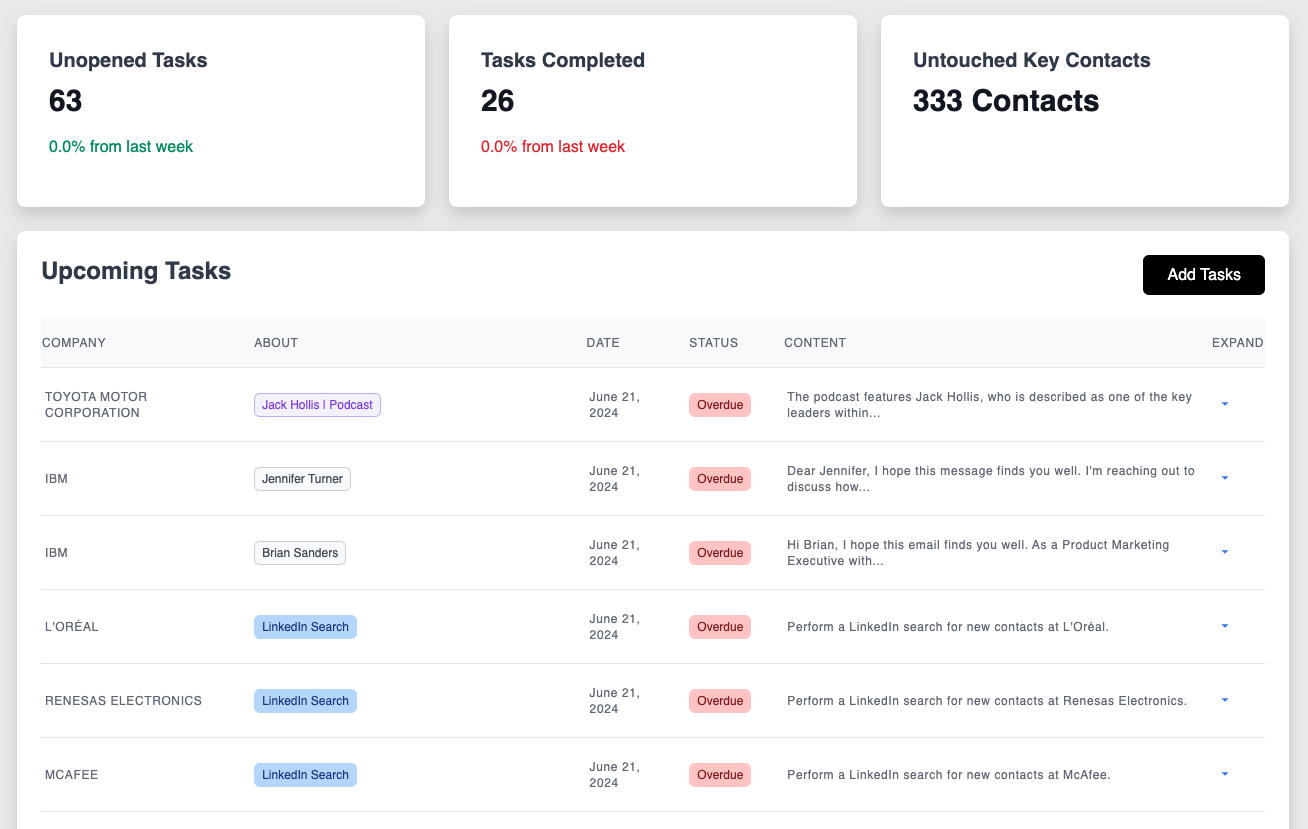Image resolution: width=1308 pixels, height=829 pixels.
Task: Click the L'Oréal LinkedIn search description
Action: 948,627
